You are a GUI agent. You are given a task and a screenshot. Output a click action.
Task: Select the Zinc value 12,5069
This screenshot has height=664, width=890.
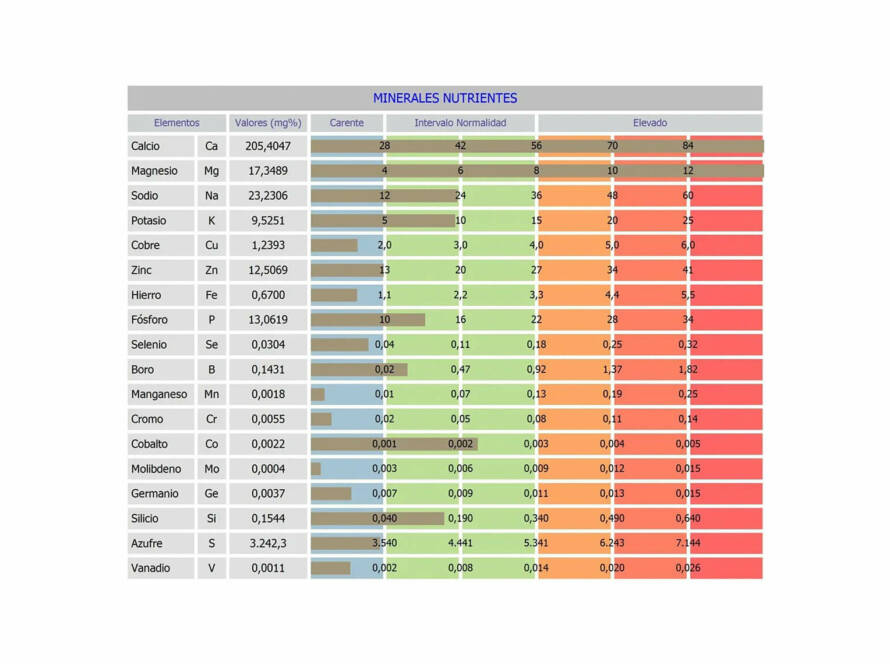[x=268, y=270]
